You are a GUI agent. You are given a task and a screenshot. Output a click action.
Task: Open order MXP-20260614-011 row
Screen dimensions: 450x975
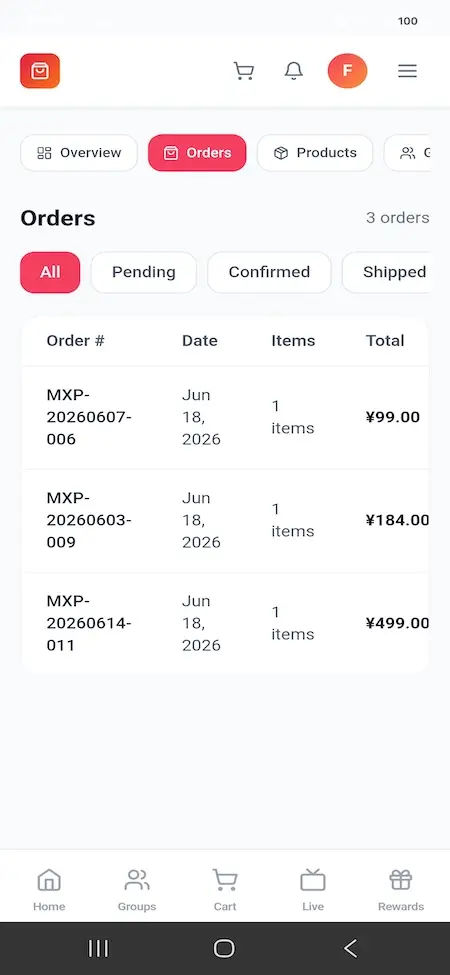(225, 623)
